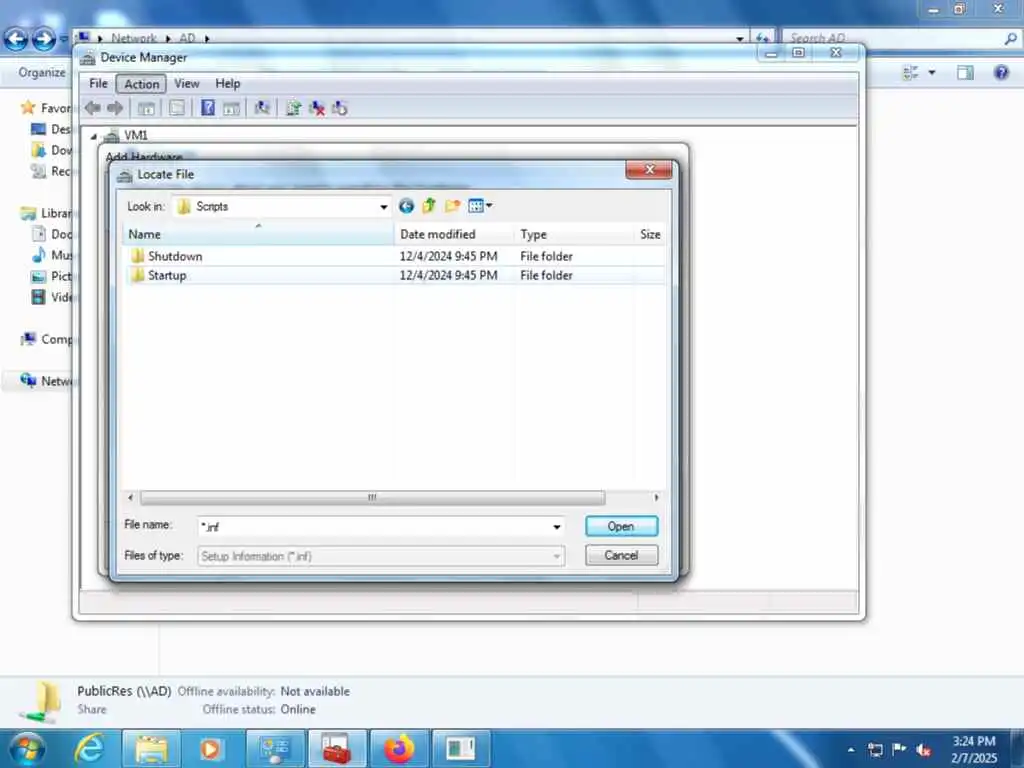The width and height of the screenshot is (1024, 768).
Task: Collapse the VM1 tree node
Action: (93, 136)
